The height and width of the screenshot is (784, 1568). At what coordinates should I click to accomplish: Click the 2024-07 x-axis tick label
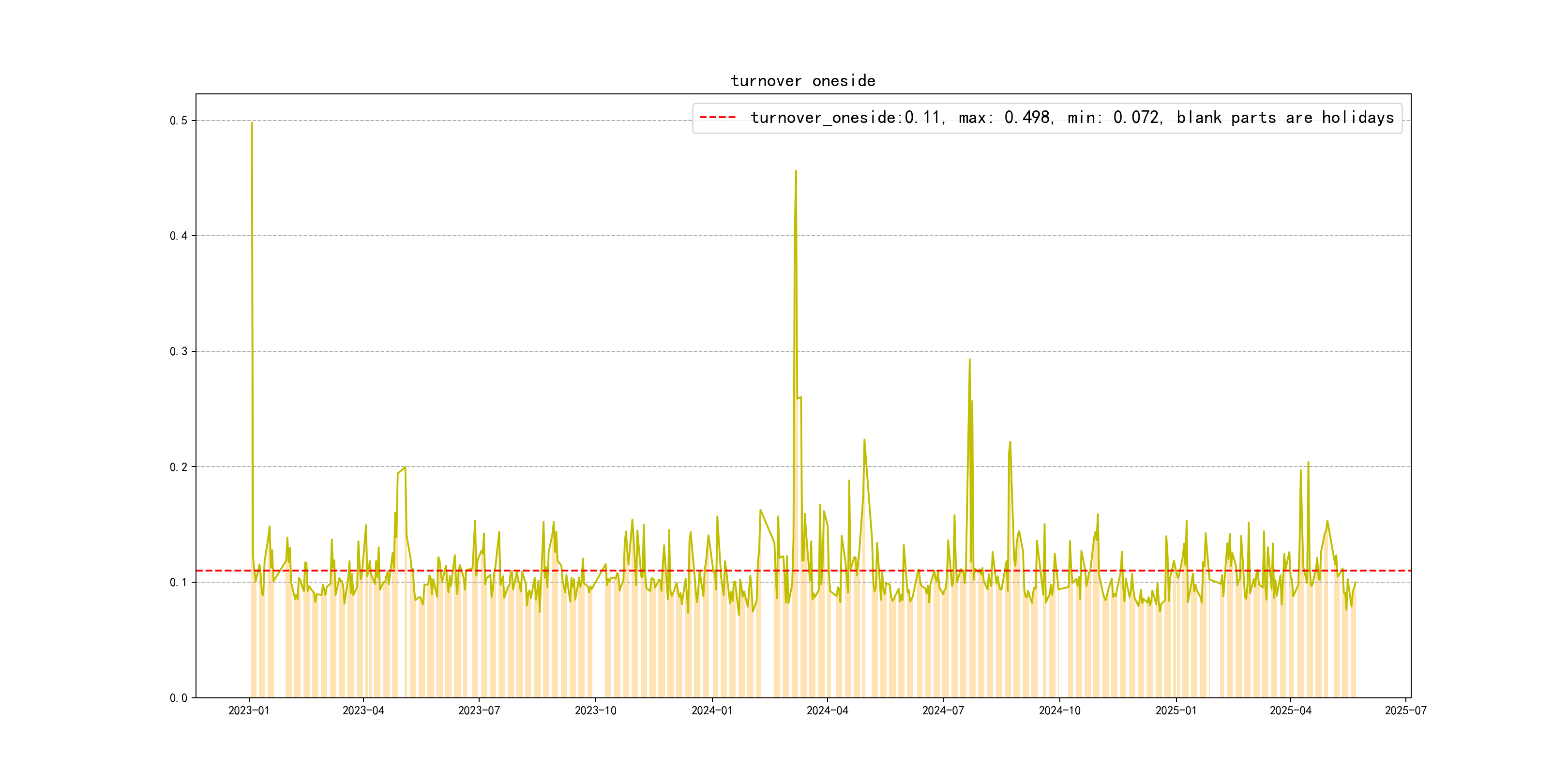(x=943, y=711)
